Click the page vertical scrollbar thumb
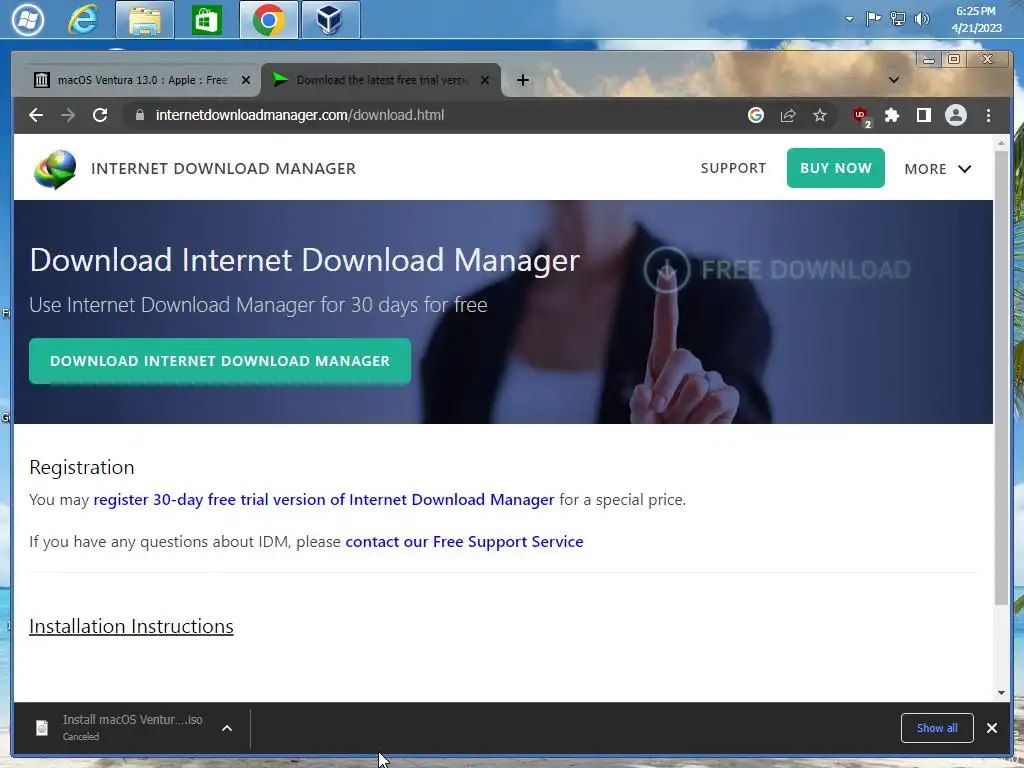1024x768 pixels. click(x=1001, y=377)
